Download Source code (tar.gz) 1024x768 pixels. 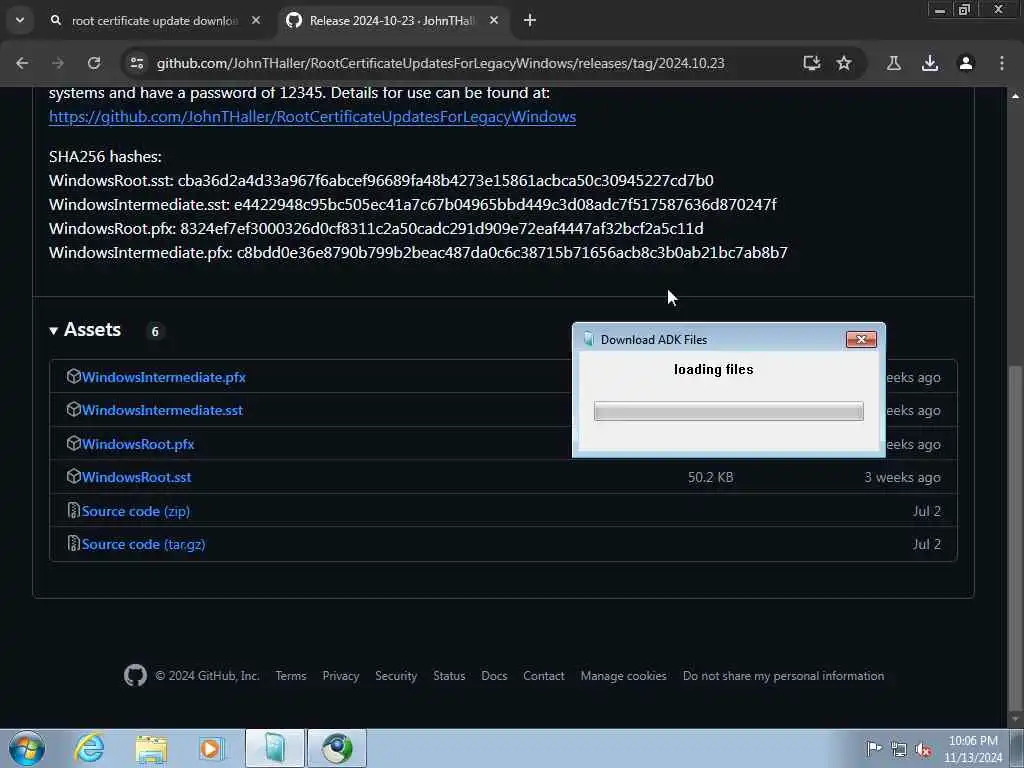pyautogui.click(x=143, y=545)
